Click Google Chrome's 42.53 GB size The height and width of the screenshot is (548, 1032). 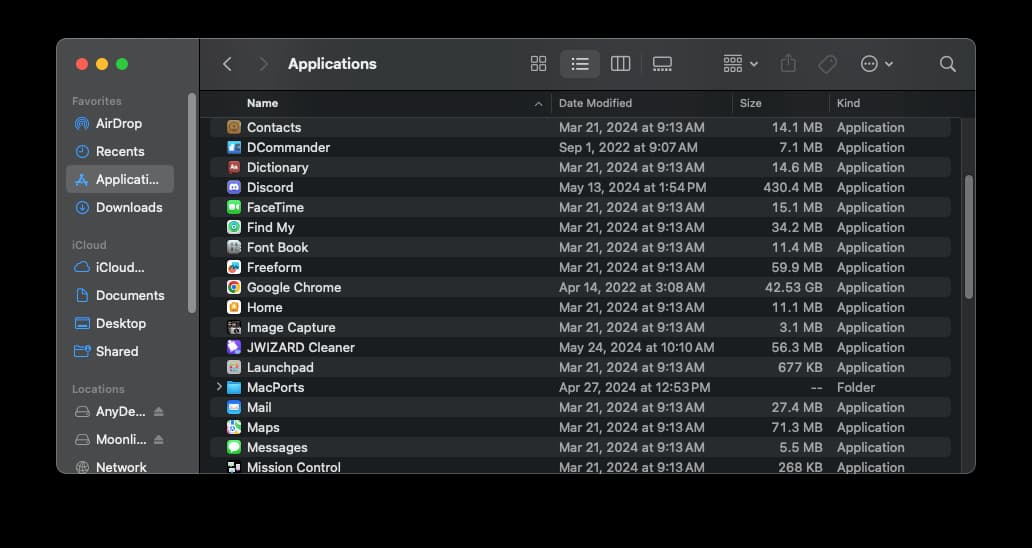pos(793,287)
